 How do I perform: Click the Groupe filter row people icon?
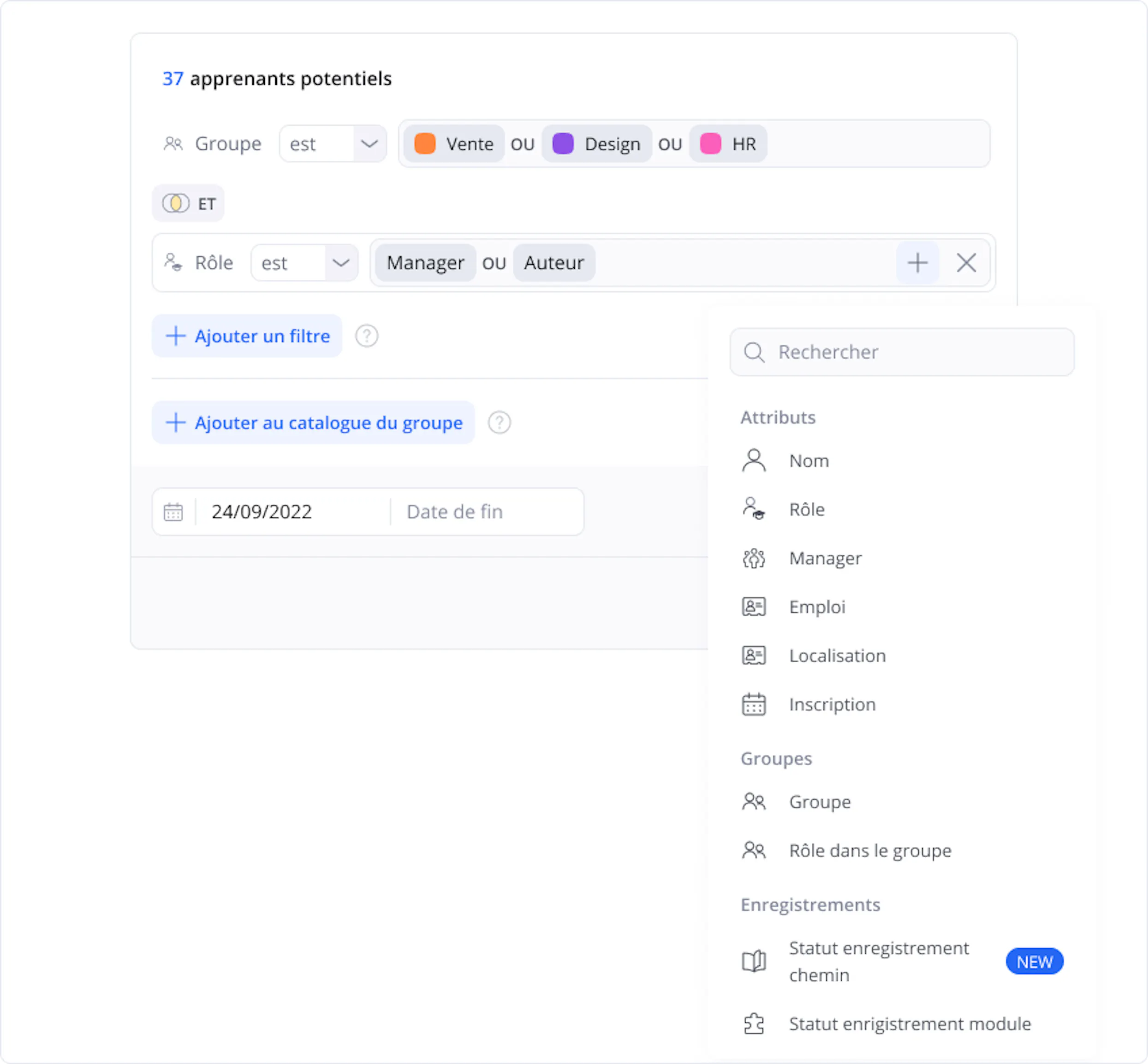[x=173, y=143]
